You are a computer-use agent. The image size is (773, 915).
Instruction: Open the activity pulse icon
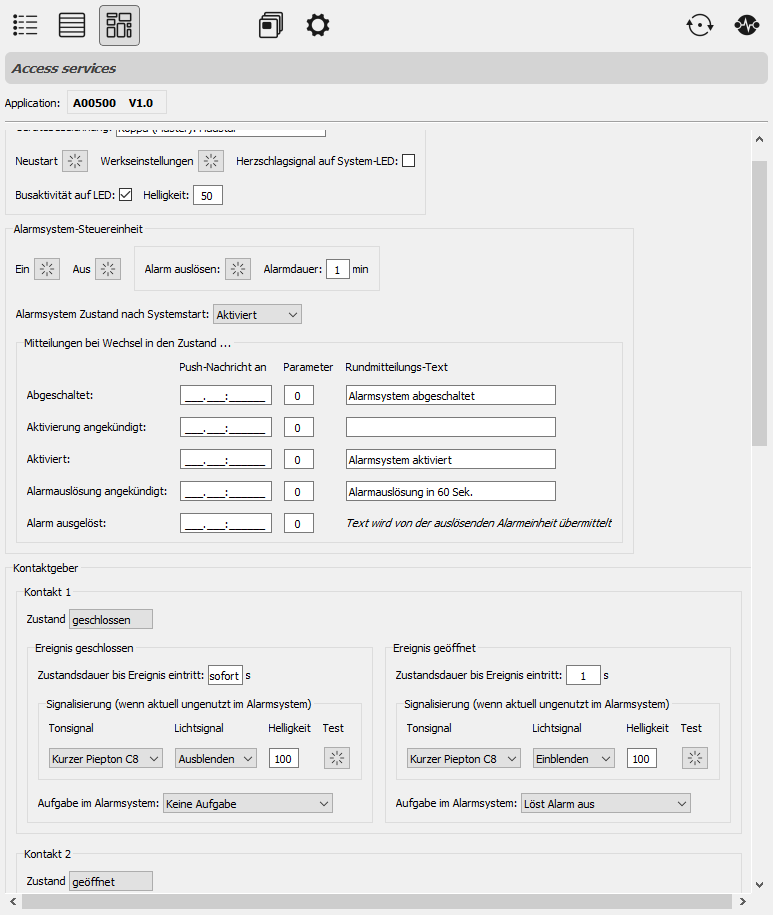tap(747, 25)
